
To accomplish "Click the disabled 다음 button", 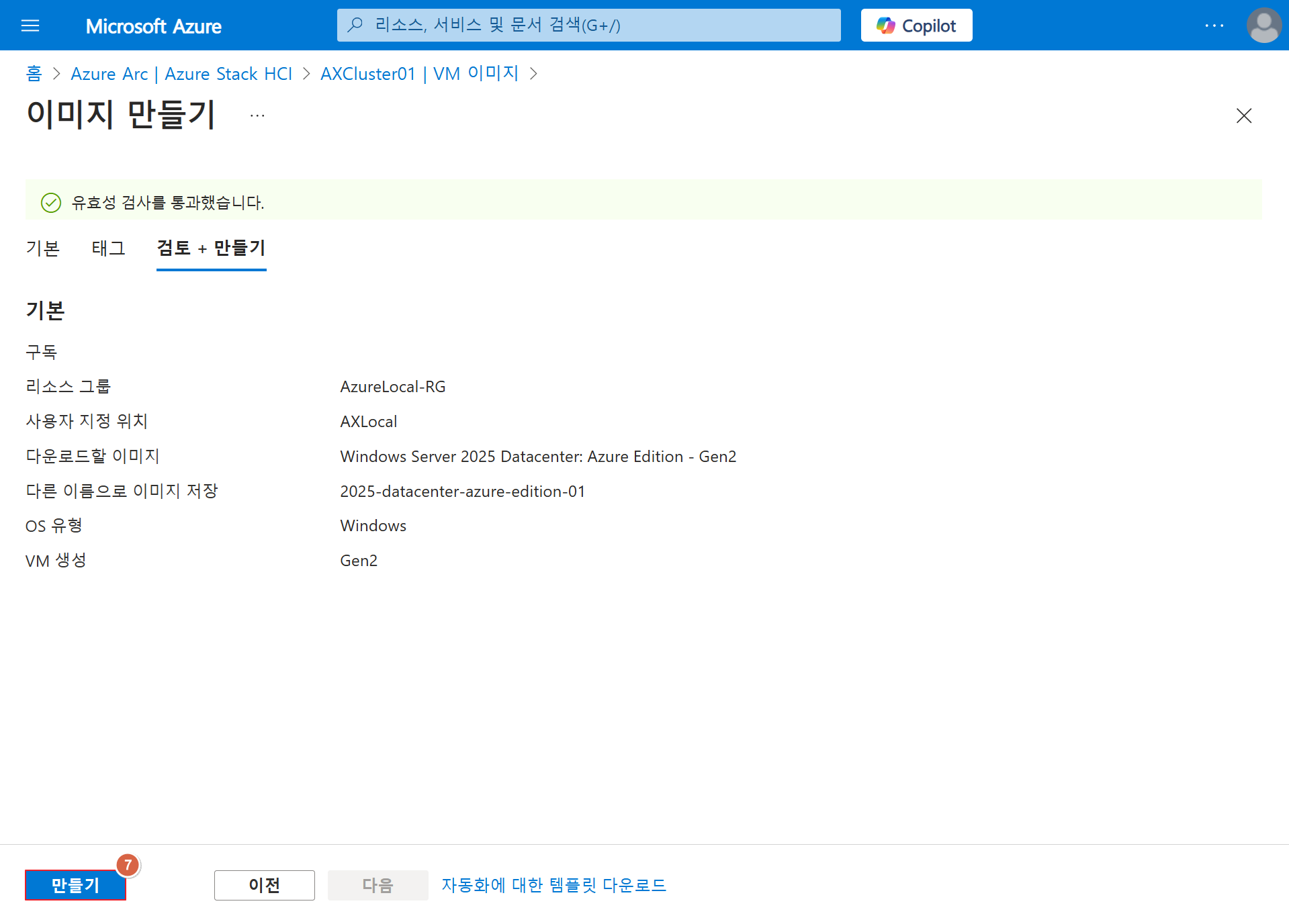I will click(x=377, y=884).
